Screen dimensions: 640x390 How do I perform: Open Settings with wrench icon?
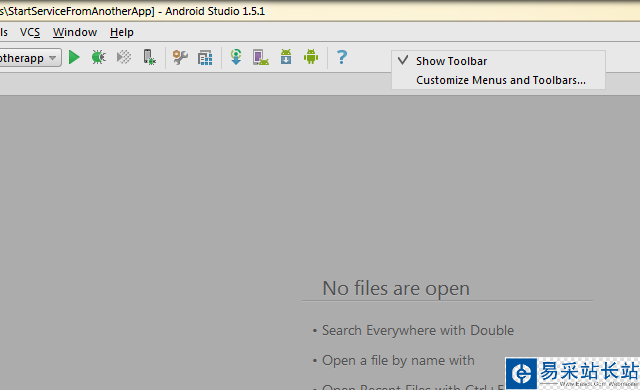(180, 58)
